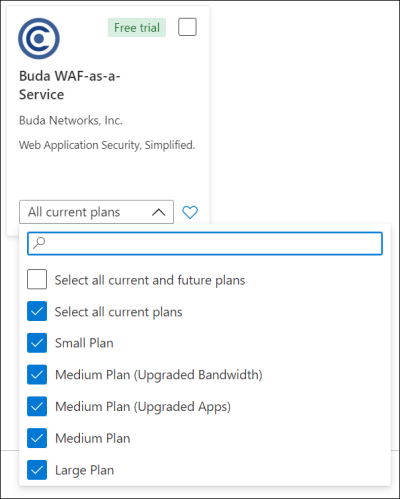Screen dimensions: 400x499
Task: Click the magnifier icon in plan search box
Action: click(39, 243)
